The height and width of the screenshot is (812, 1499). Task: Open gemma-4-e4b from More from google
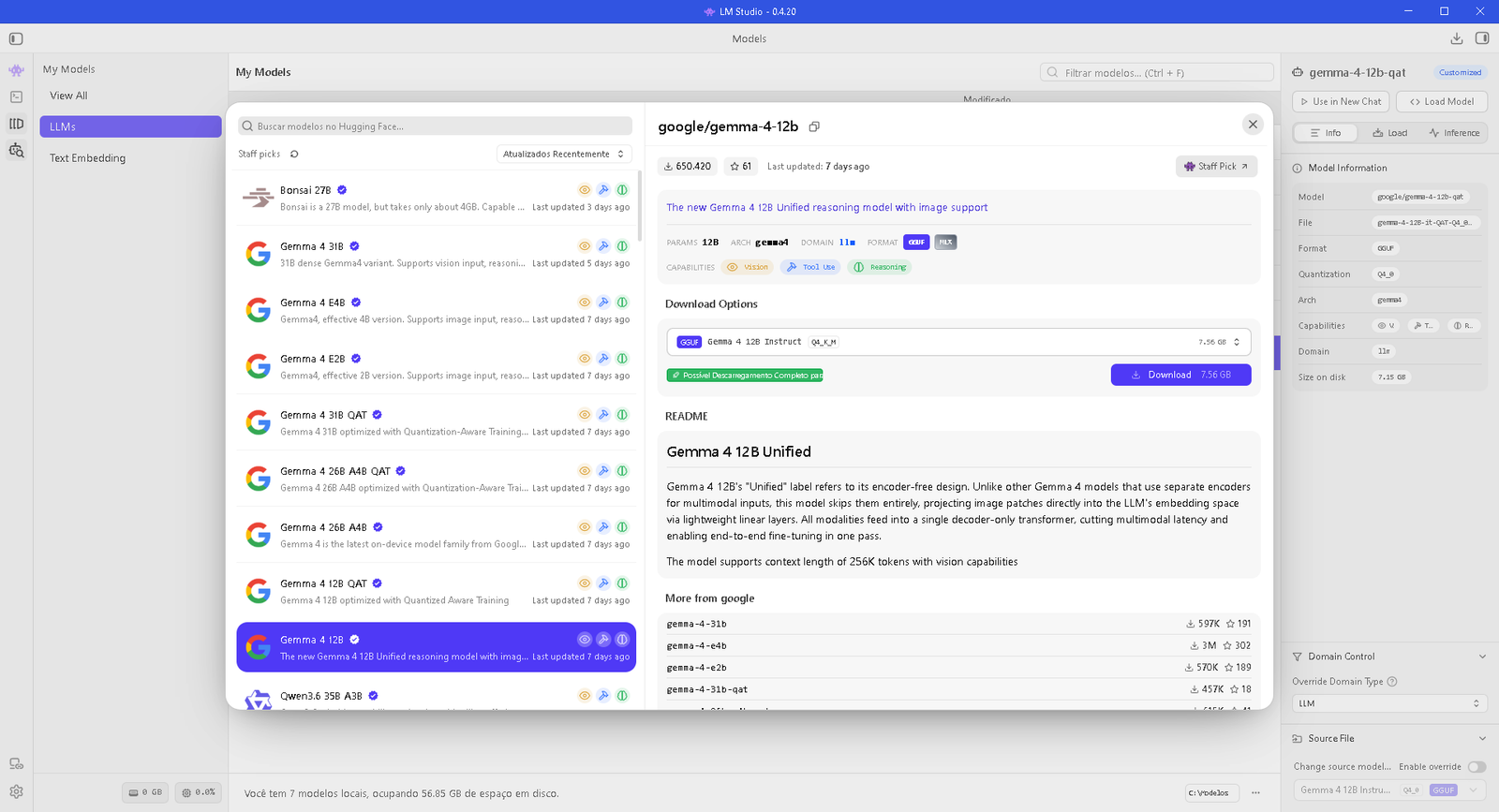click(958, 645)
